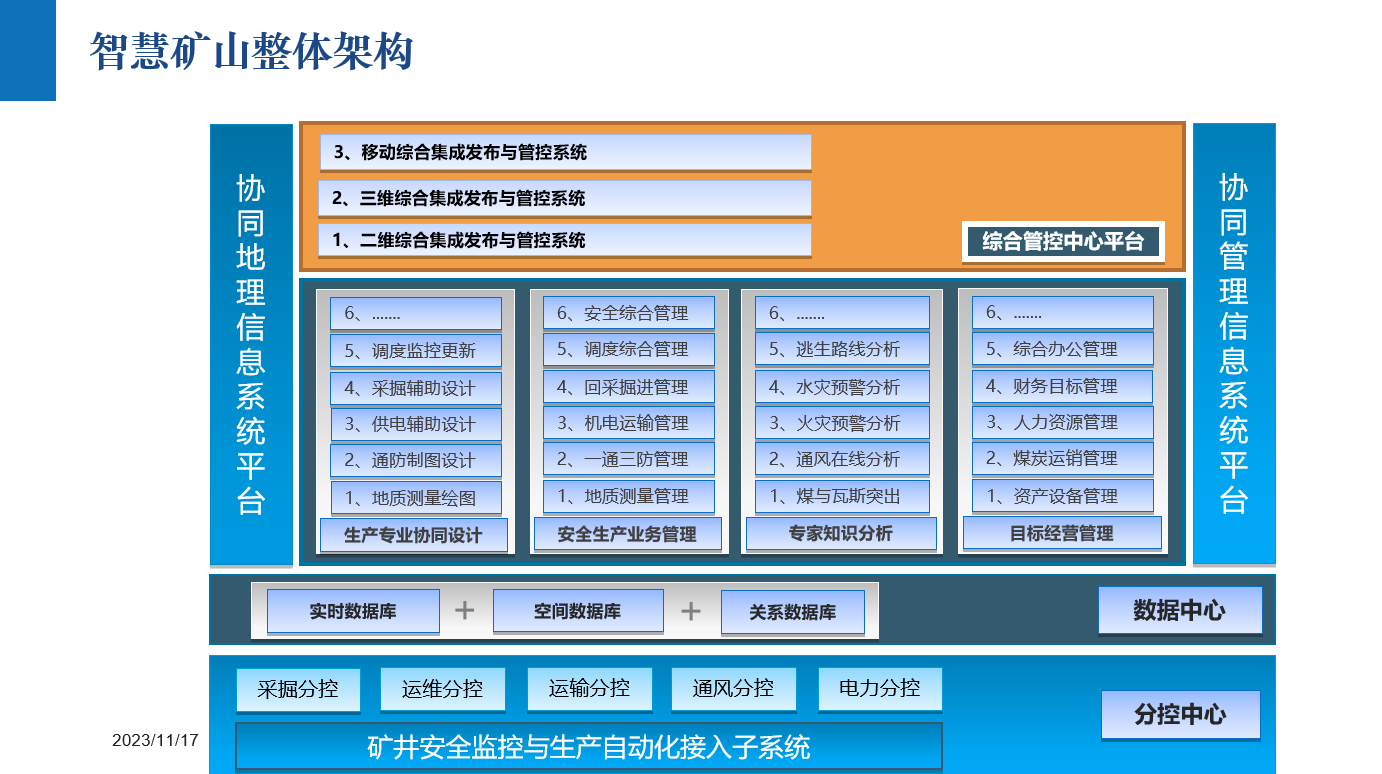Select 2、煤炭运销管理 box

tap(1063, 459)
